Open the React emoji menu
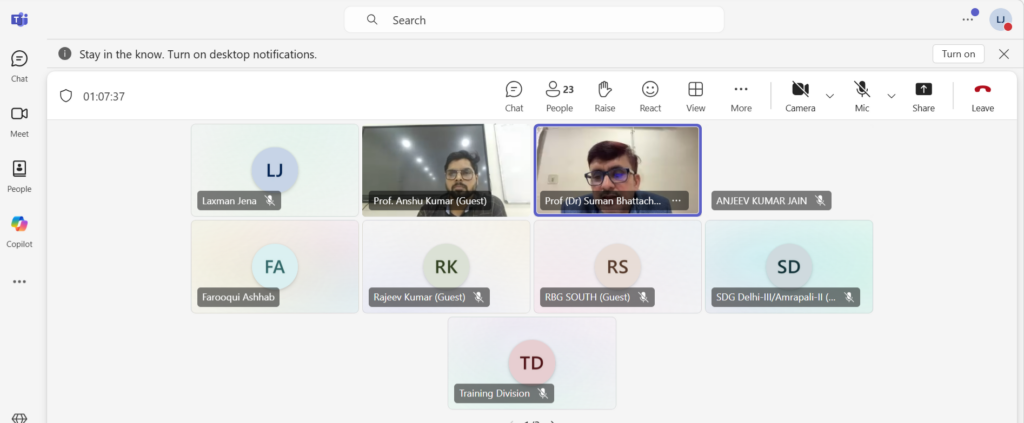Viewport: 1024px width, 423px height. [650, 97]
